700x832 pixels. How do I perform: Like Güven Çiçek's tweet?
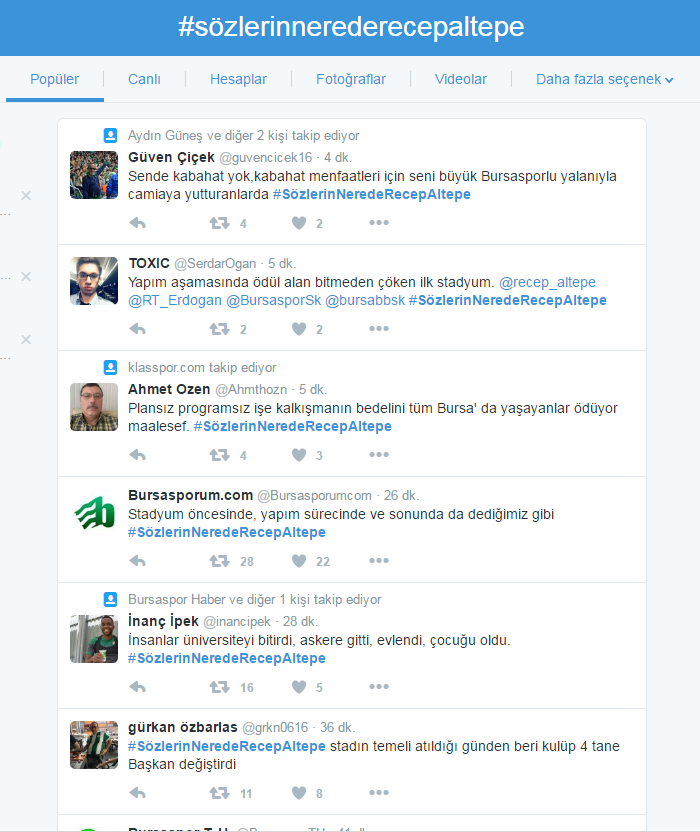click(299, 223)
